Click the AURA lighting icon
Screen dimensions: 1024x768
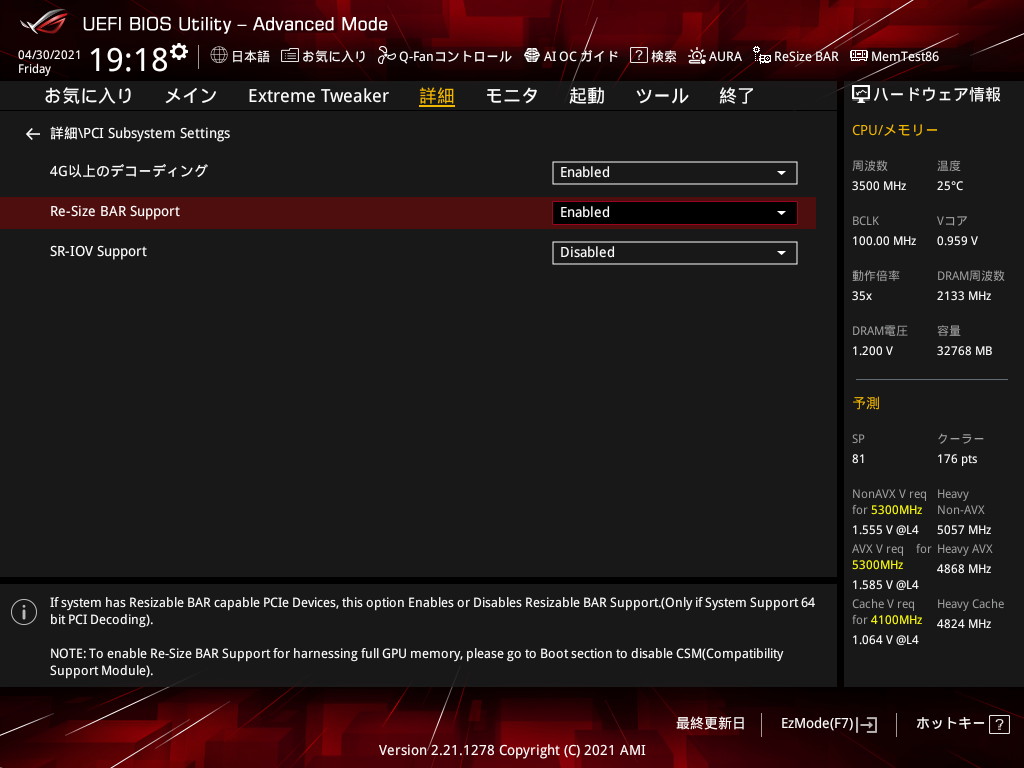[x=696, y=56]
